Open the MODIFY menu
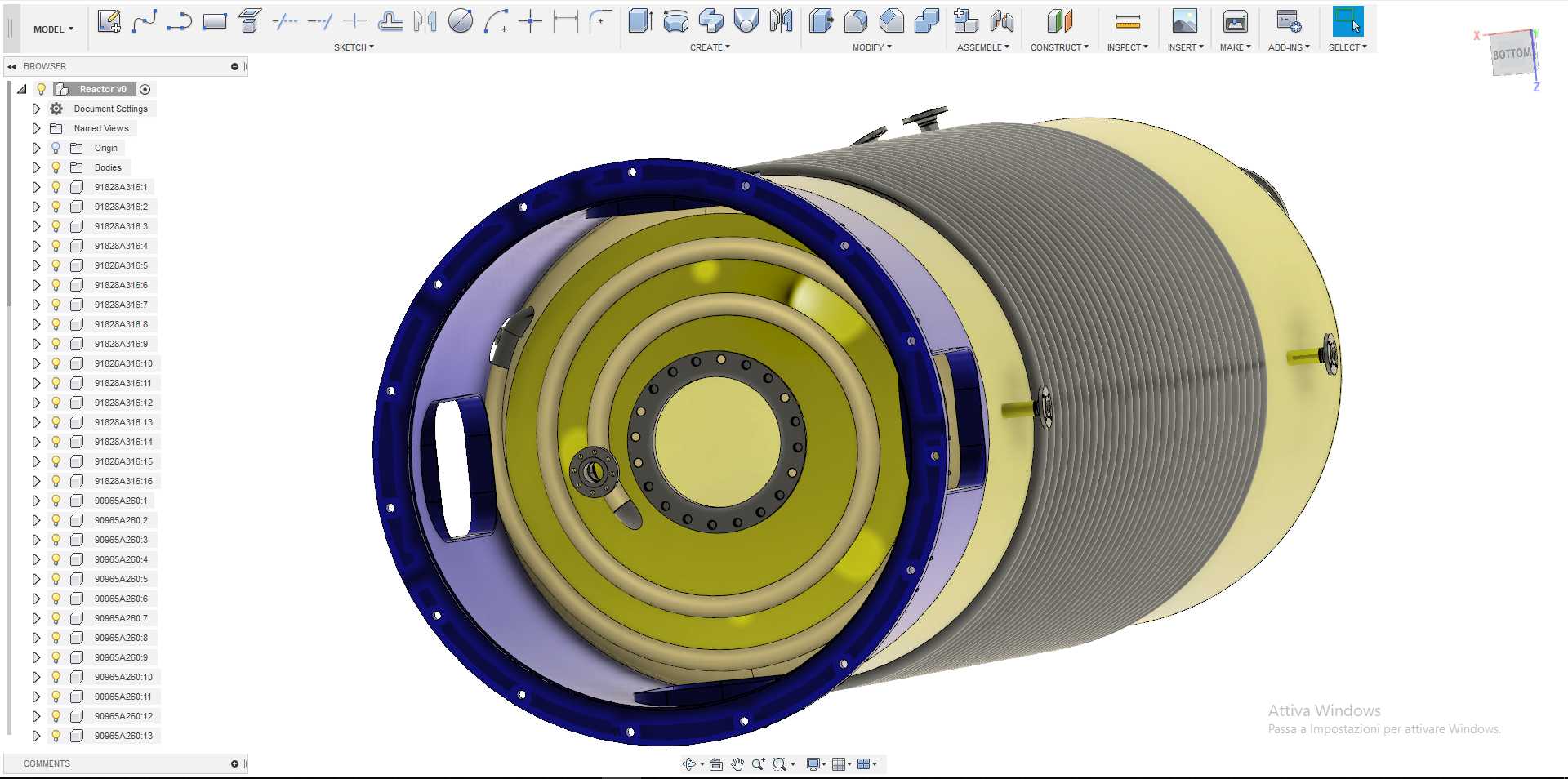Viewport: 1568px width, 779px height. click(871, 47)
